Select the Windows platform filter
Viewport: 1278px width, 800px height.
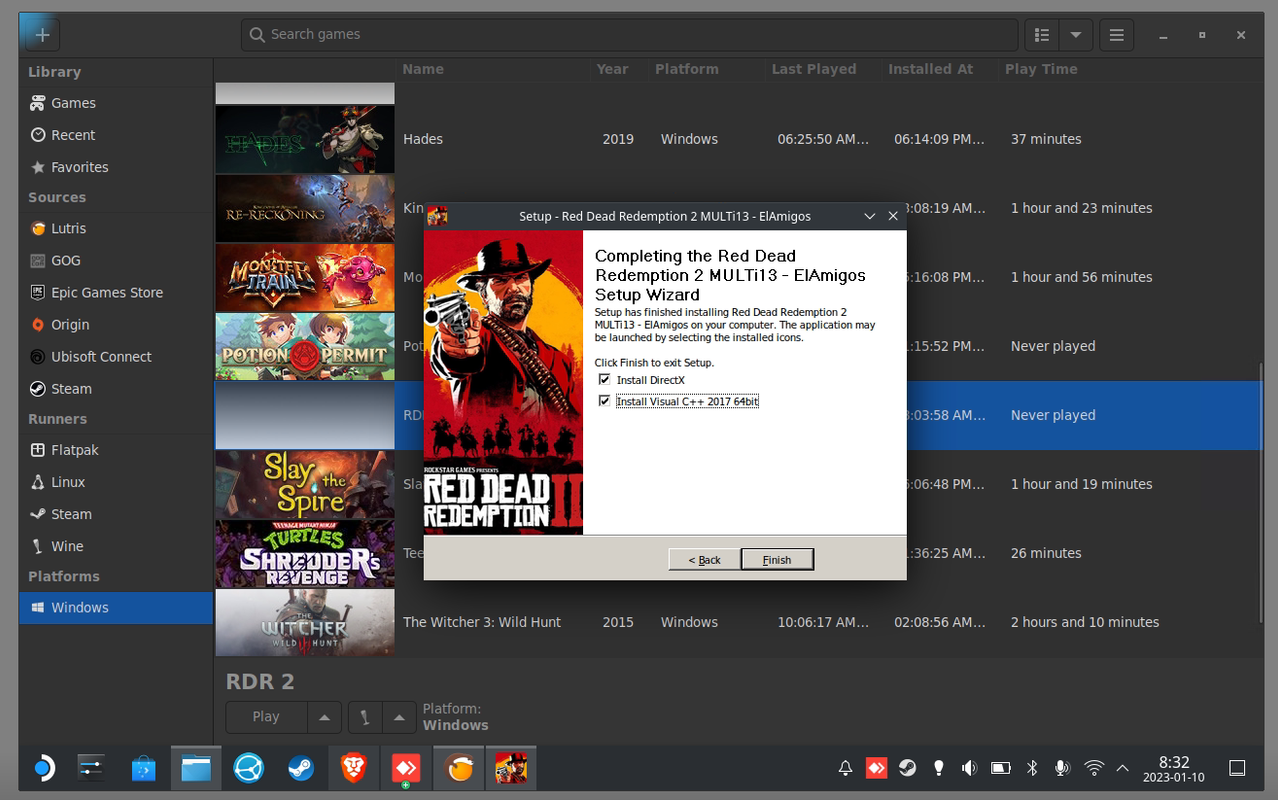coord(116,607)
